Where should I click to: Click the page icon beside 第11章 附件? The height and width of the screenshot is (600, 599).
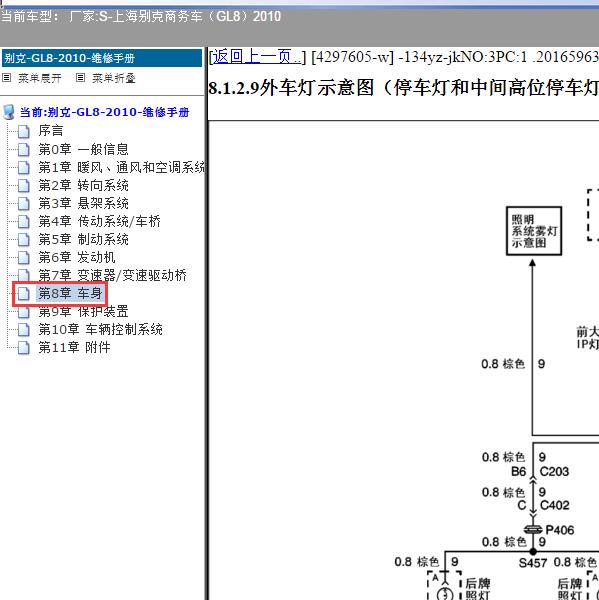coord(24,347)
